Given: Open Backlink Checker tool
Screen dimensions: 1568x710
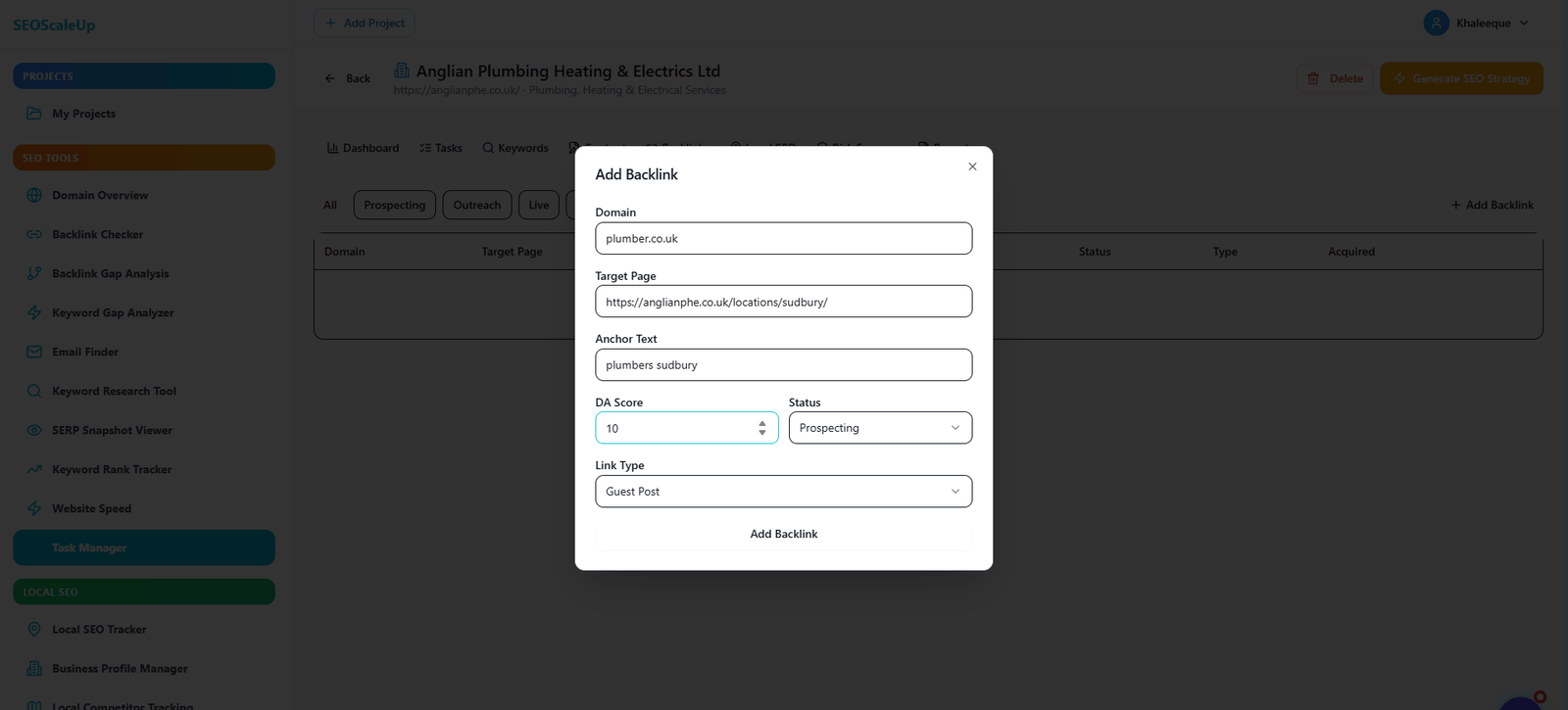Looking at the screenshot, I should (x=143, y=234).
